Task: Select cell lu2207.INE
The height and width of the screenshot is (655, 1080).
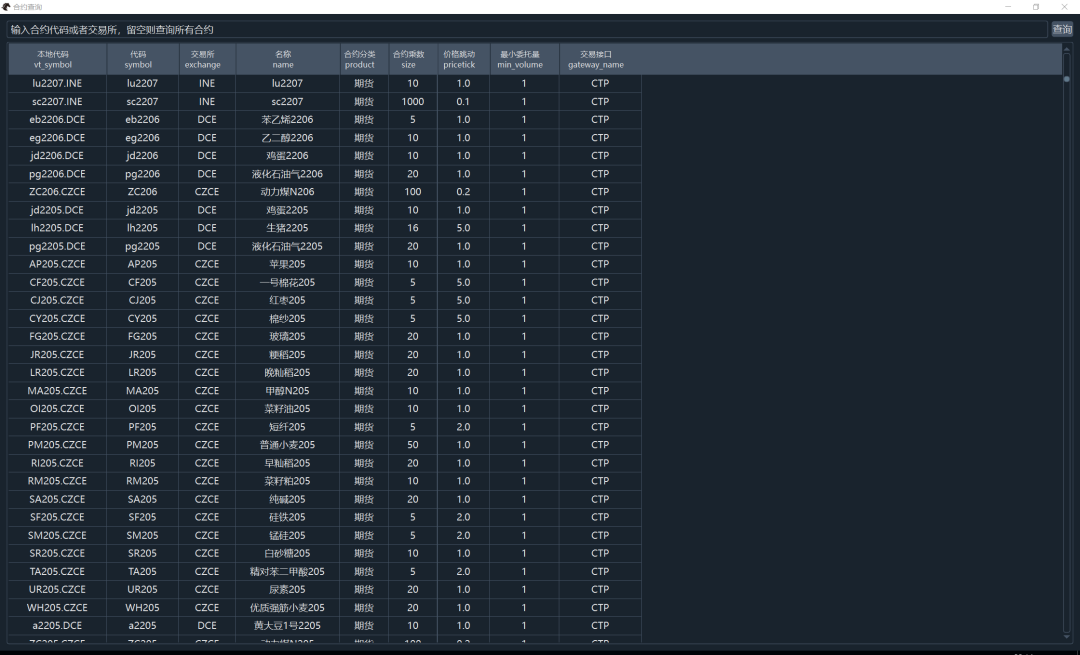Action: click(57, 83)
